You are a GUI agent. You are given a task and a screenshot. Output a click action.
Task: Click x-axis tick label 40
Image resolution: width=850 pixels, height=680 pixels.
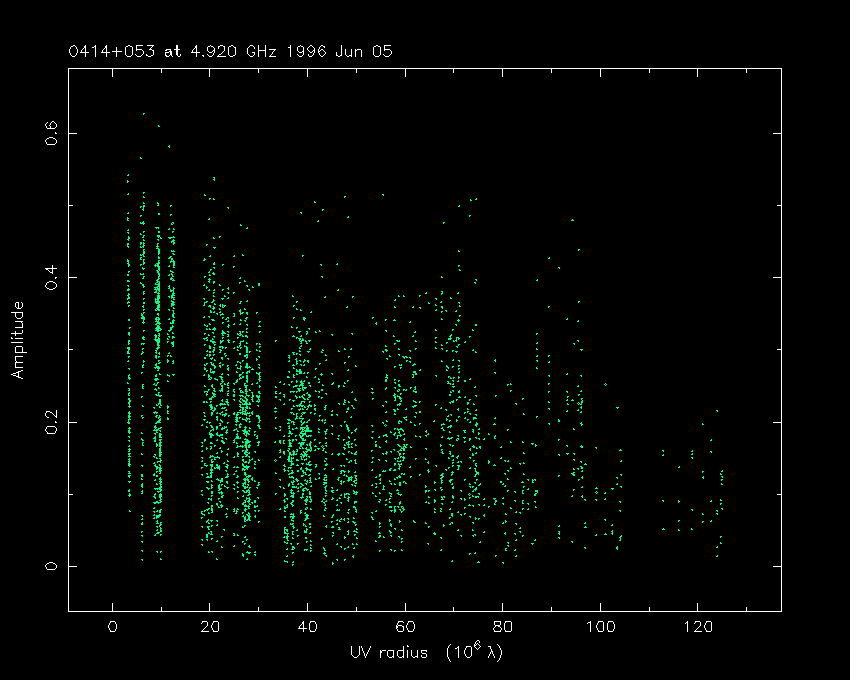(x=307, y=628)
